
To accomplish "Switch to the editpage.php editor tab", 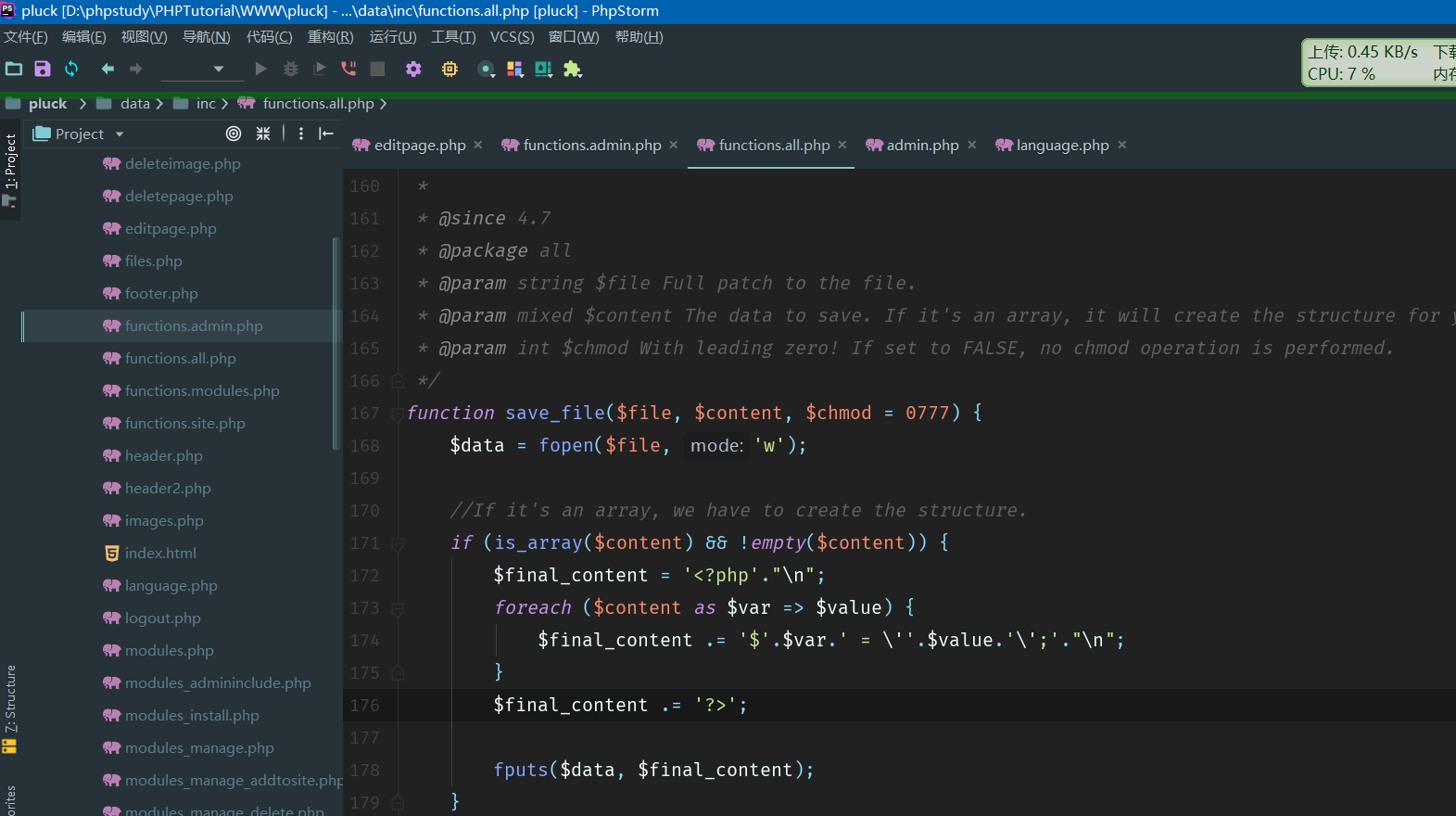I will pos(420,146).
